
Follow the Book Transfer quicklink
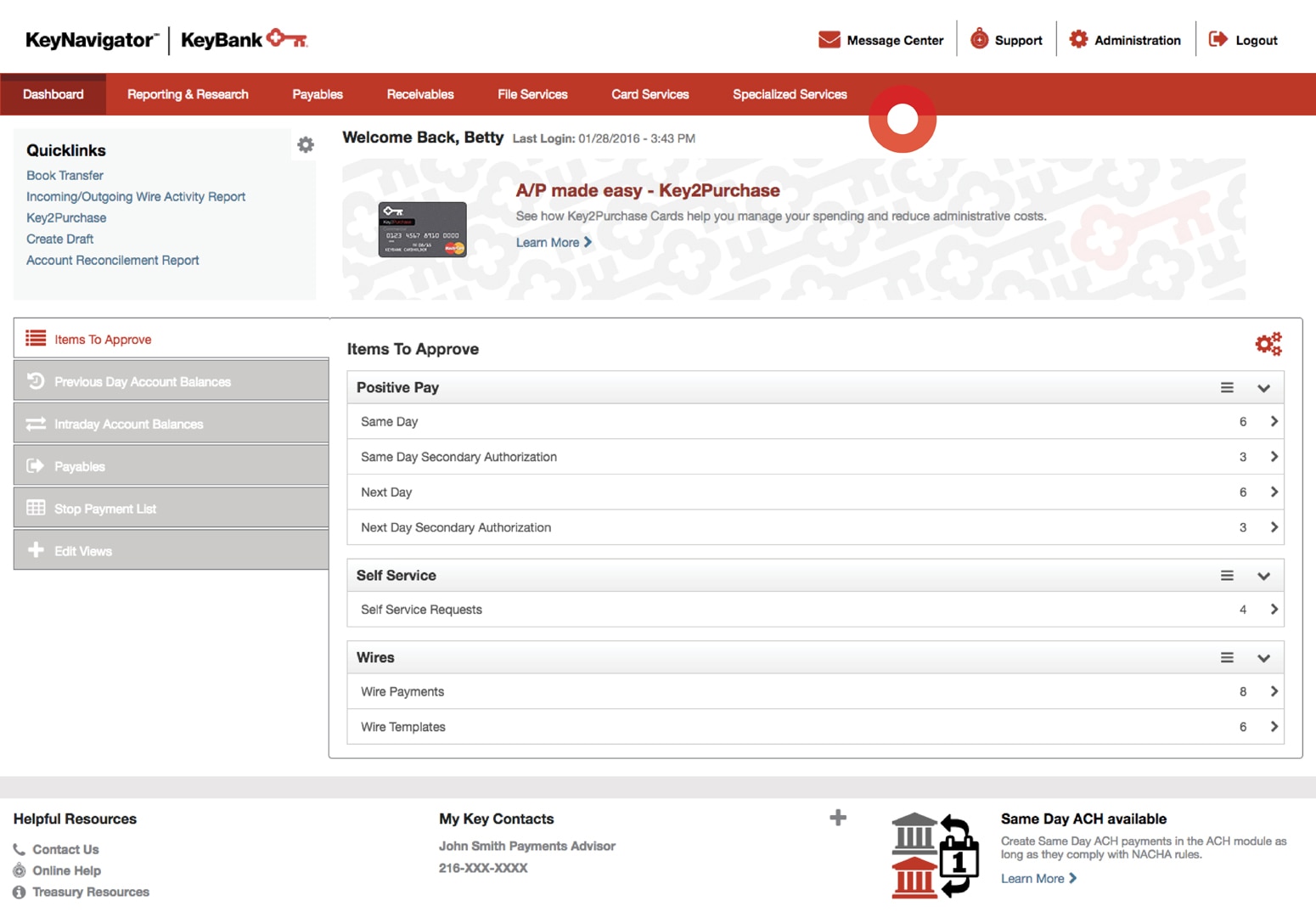coord(65,175)
